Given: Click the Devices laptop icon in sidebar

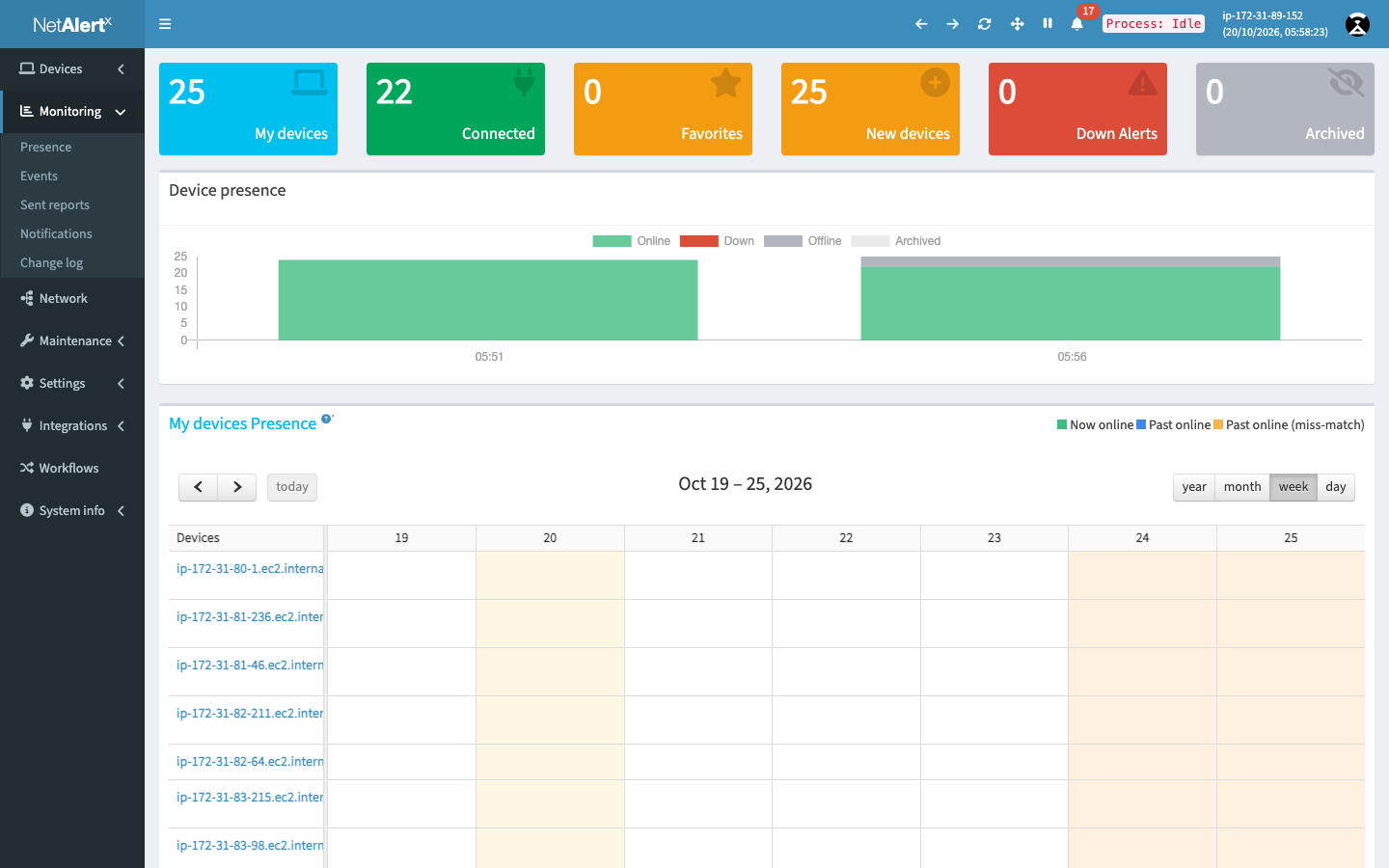Looking at the screenshot, I should point(27,68).
